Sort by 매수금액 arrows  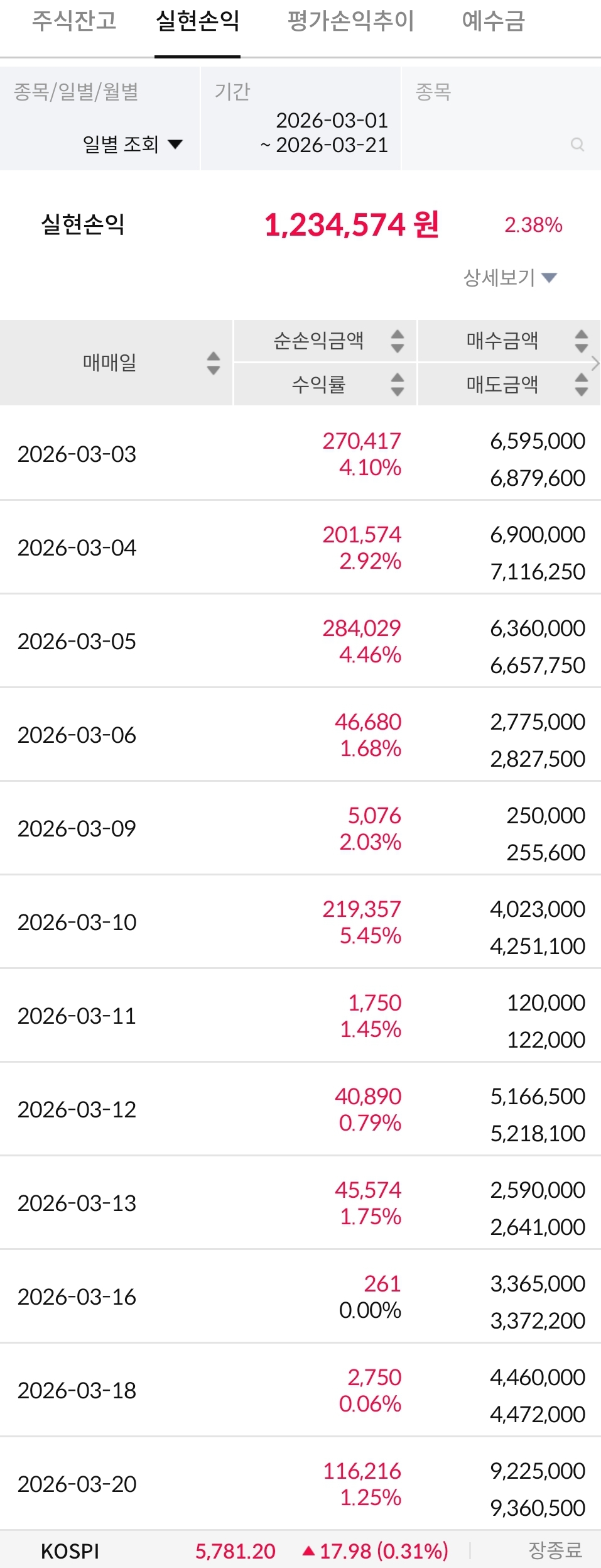point(581,341)
